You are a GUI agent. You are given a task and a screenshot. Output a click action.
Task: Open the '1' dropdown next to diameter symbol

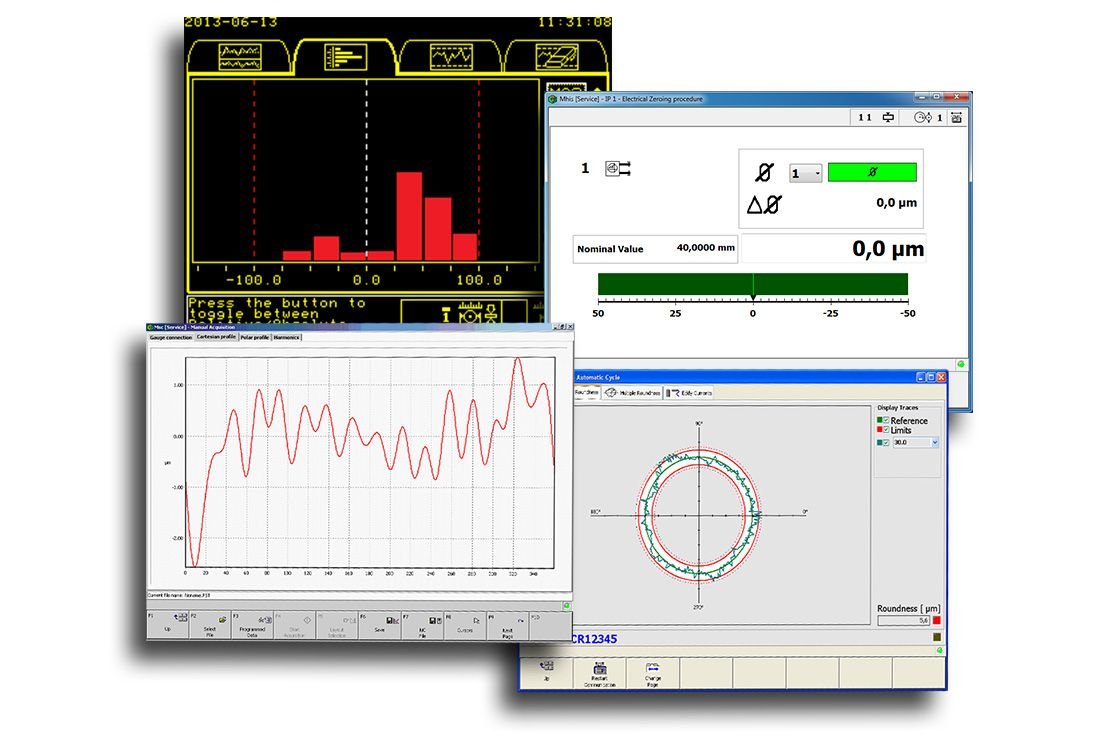(805, 173)
